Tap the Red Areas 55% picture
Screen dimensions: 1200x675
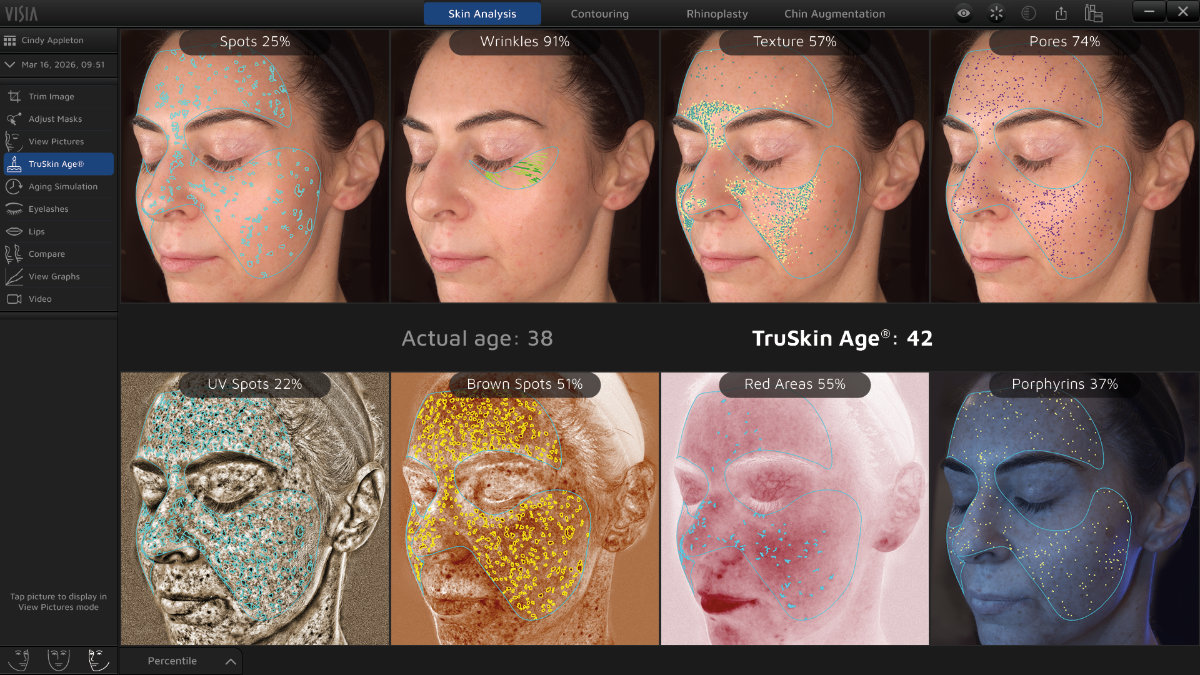[794, 508]
